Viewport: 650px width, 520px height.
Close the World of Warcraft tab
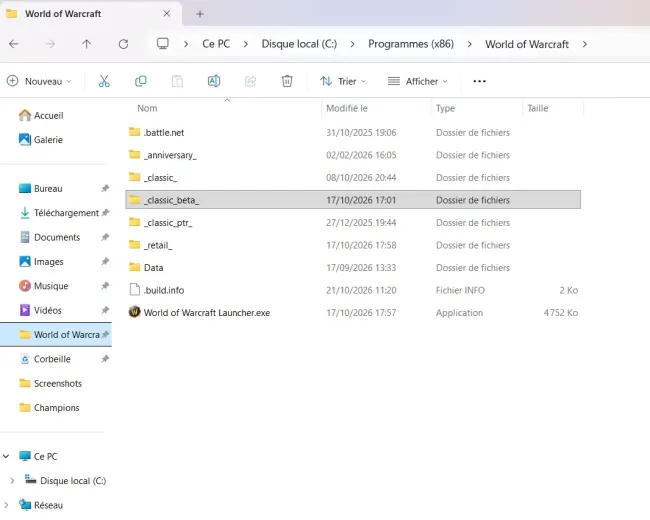click(167, 14)
